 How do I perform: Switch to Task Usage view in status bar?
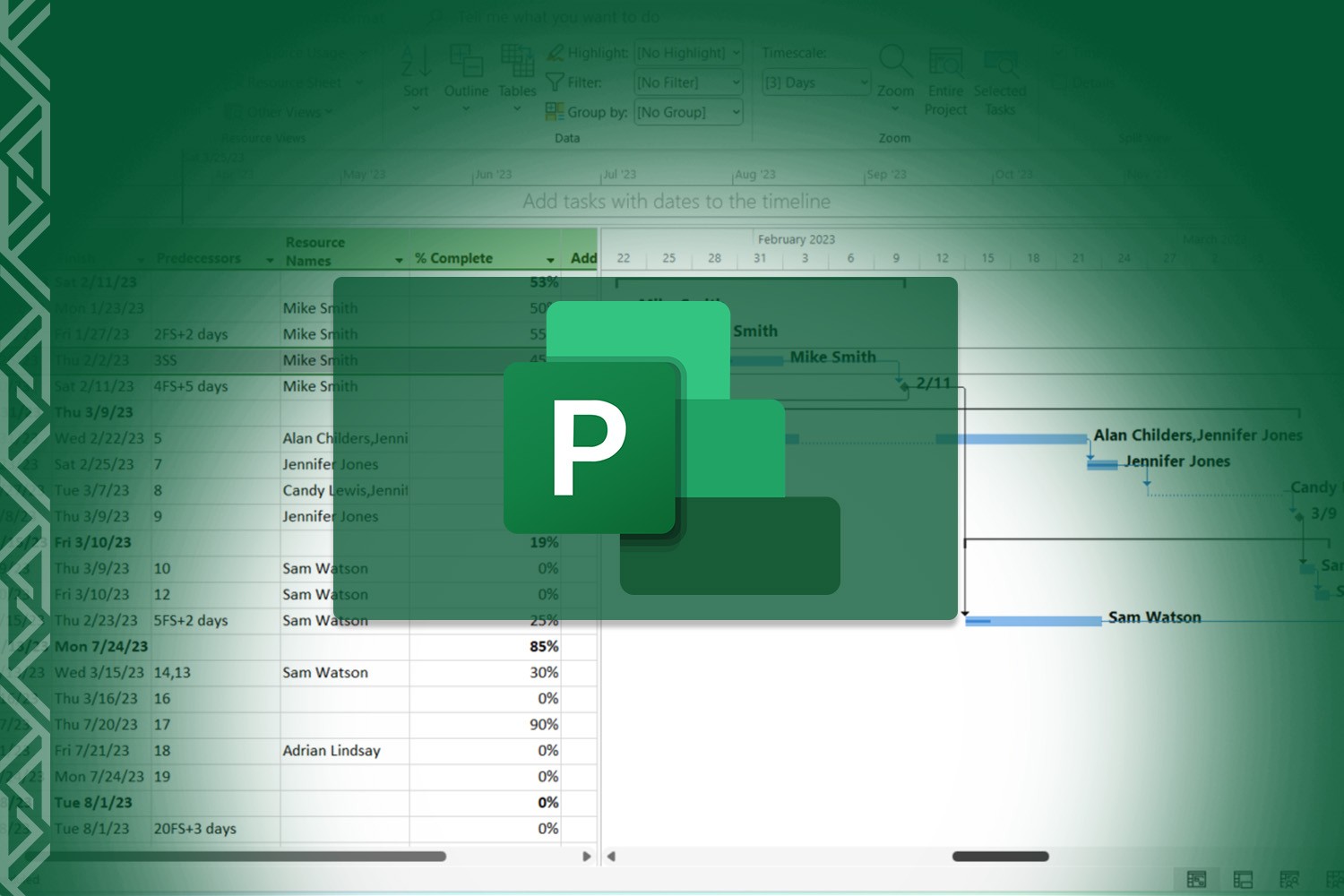click(x=1243, y=880)
